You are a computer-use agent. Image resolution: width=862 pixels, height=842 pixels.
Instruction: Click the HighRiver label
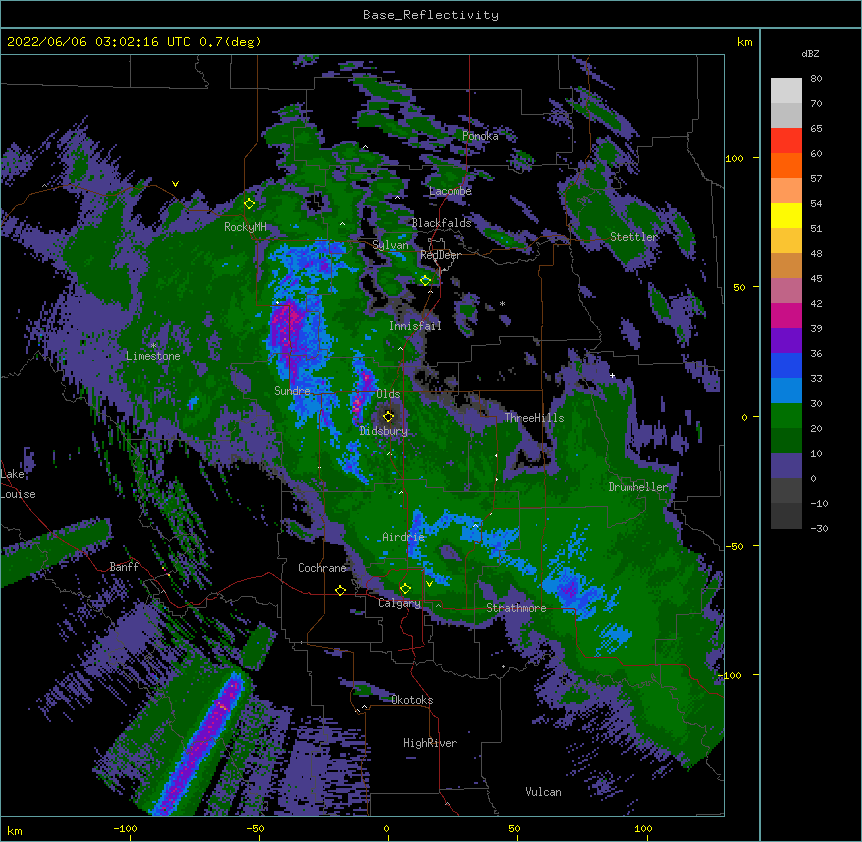430,743
